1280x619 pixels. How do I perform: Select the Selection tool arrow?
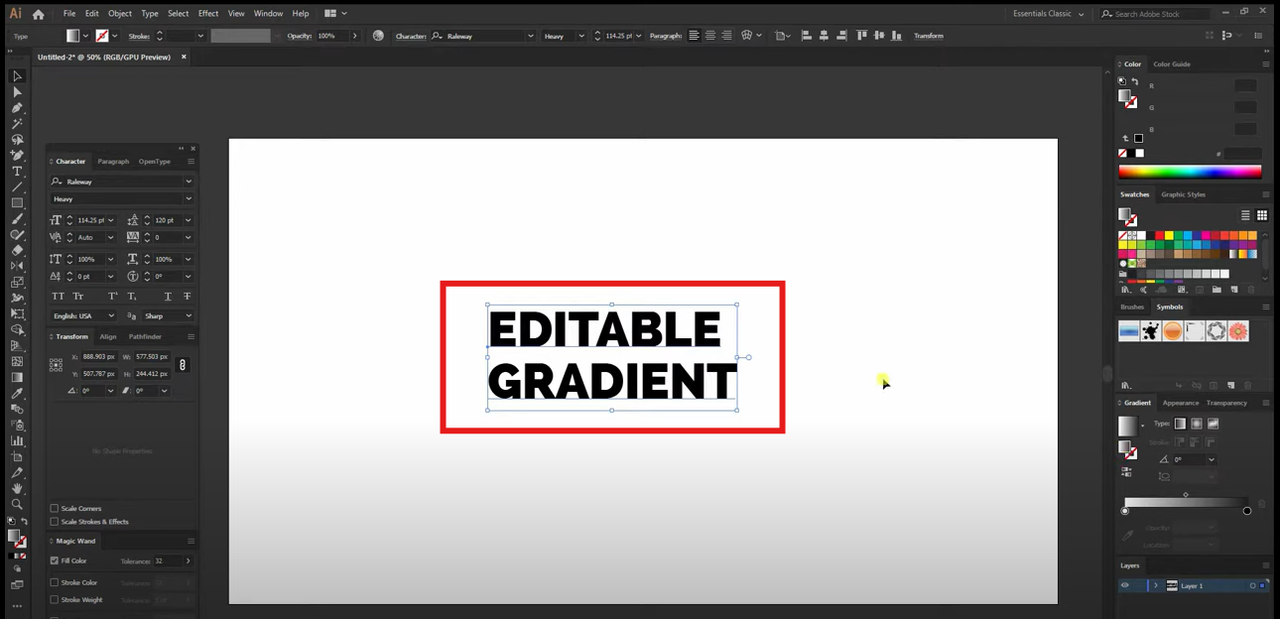(17, 76)
